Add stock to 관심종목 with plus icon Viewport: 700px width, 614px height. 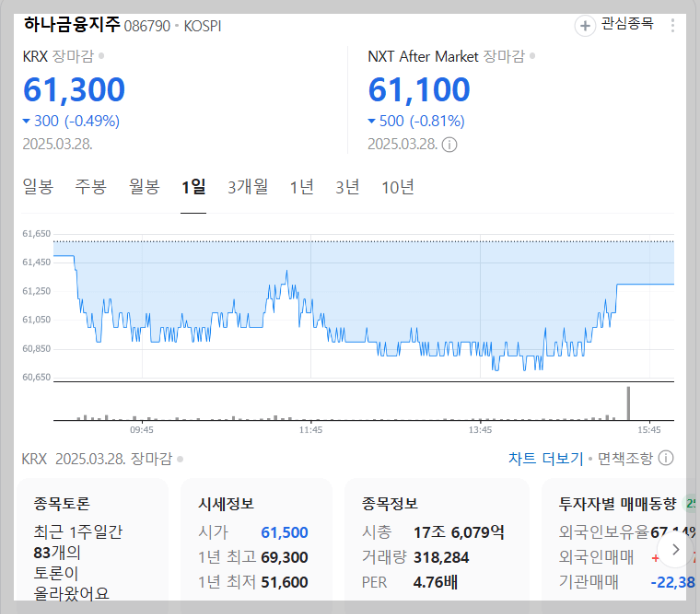click(585, 25)
